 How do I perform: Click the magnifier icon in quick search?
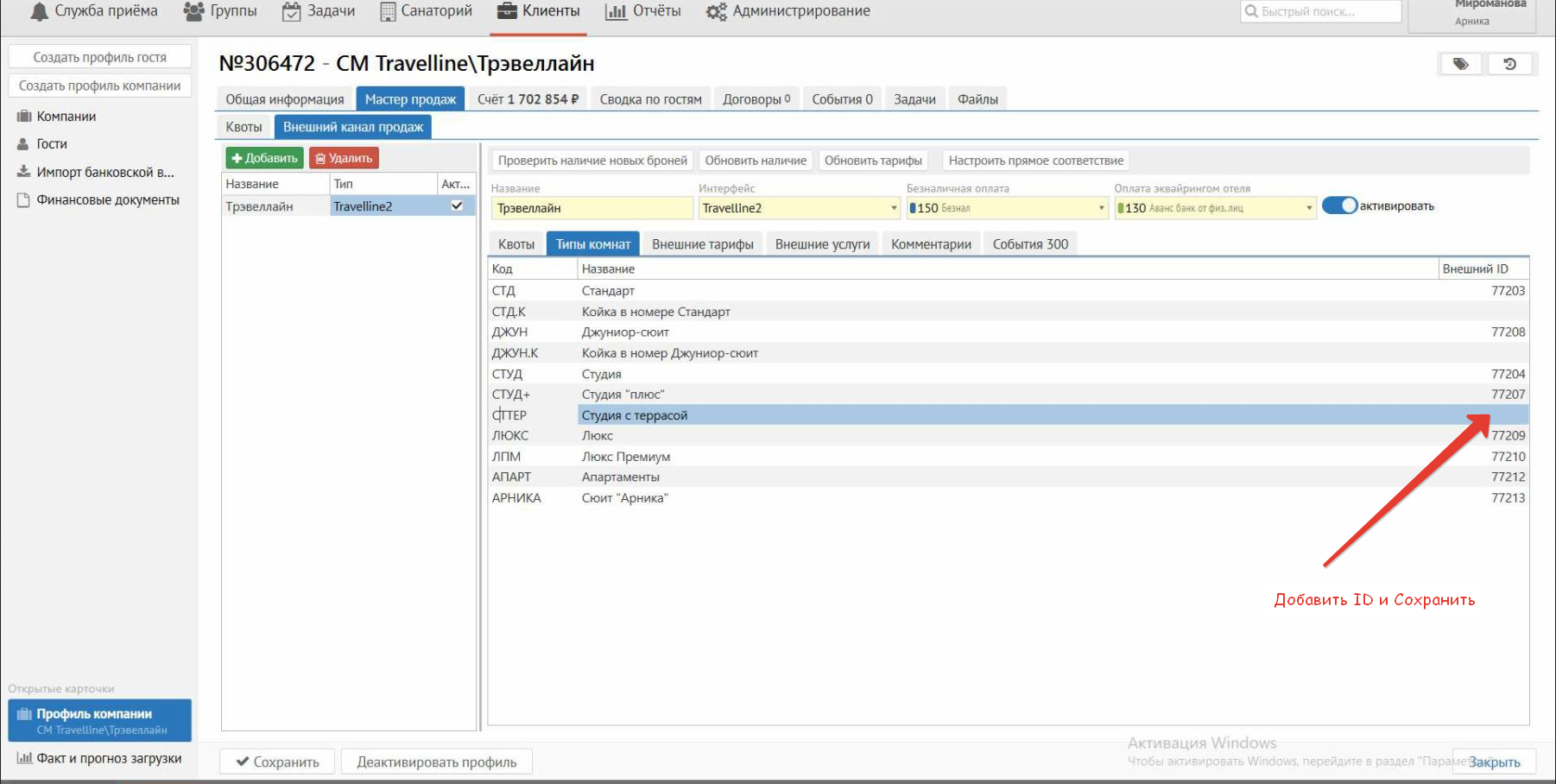pos(1251,11)
